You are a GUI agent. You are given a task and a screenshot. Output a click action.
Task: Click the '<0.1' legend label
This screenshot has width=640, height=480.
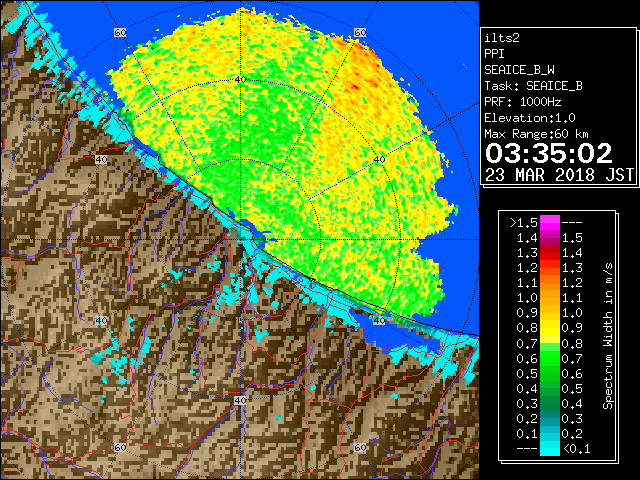[576, 449]
